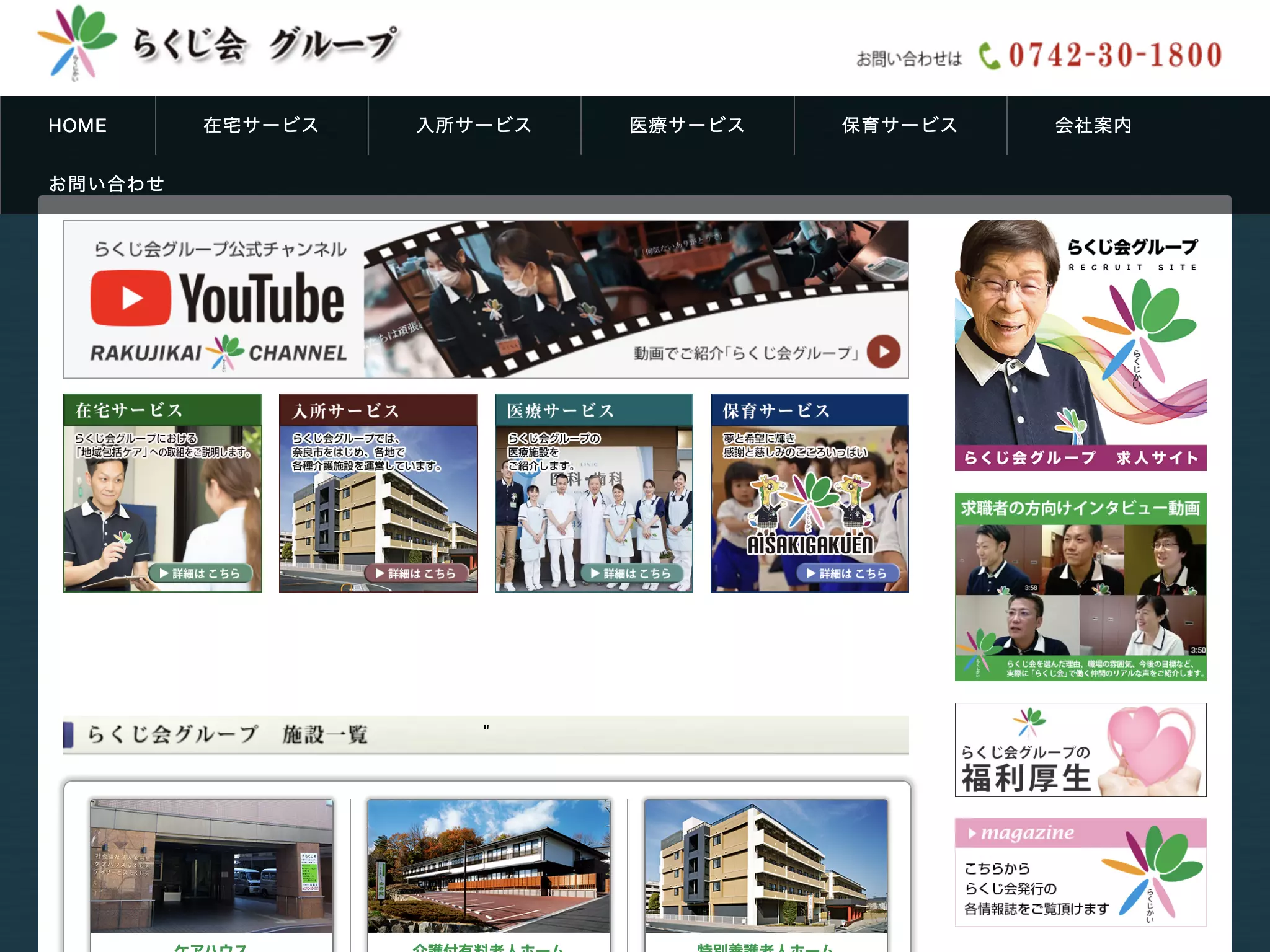Click the 特別養護老人ホーム facility photo

[766, 866]
